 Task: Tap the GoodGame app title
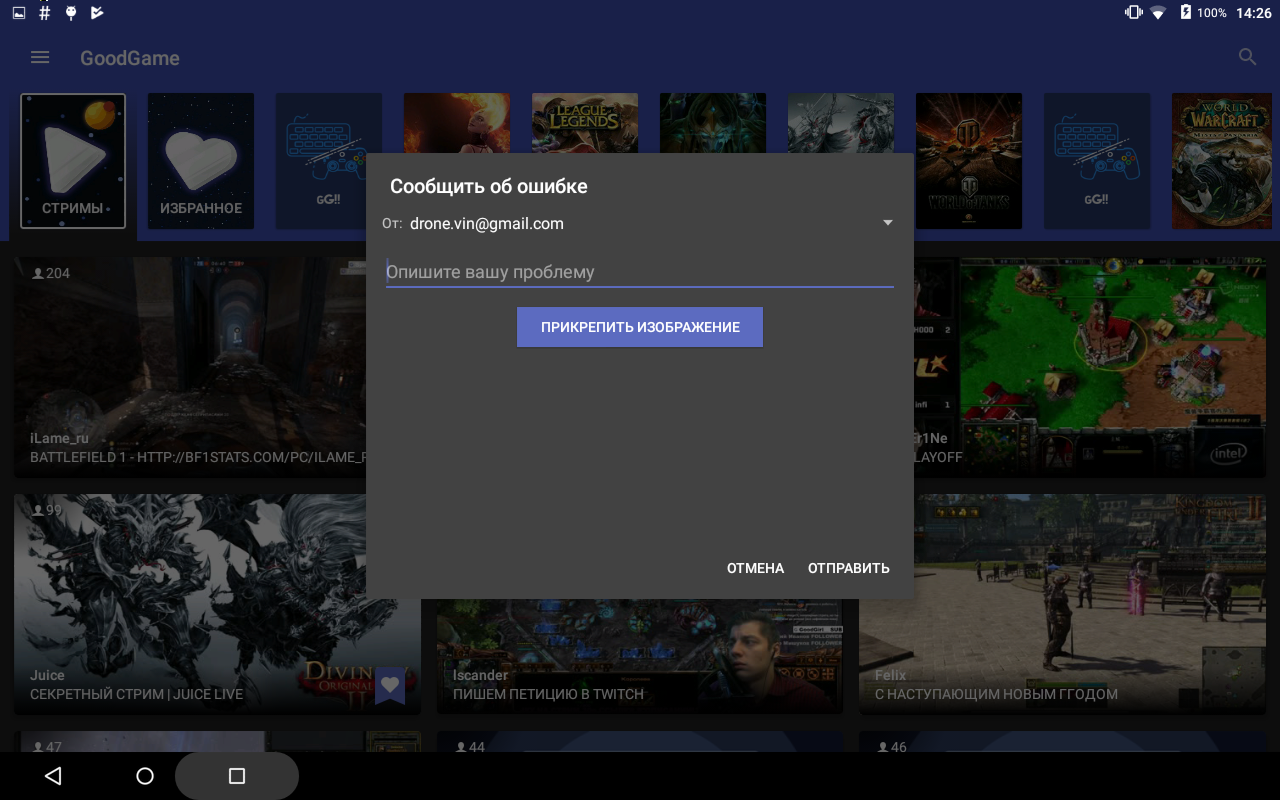pyautogui.click(x=130, y=58)
